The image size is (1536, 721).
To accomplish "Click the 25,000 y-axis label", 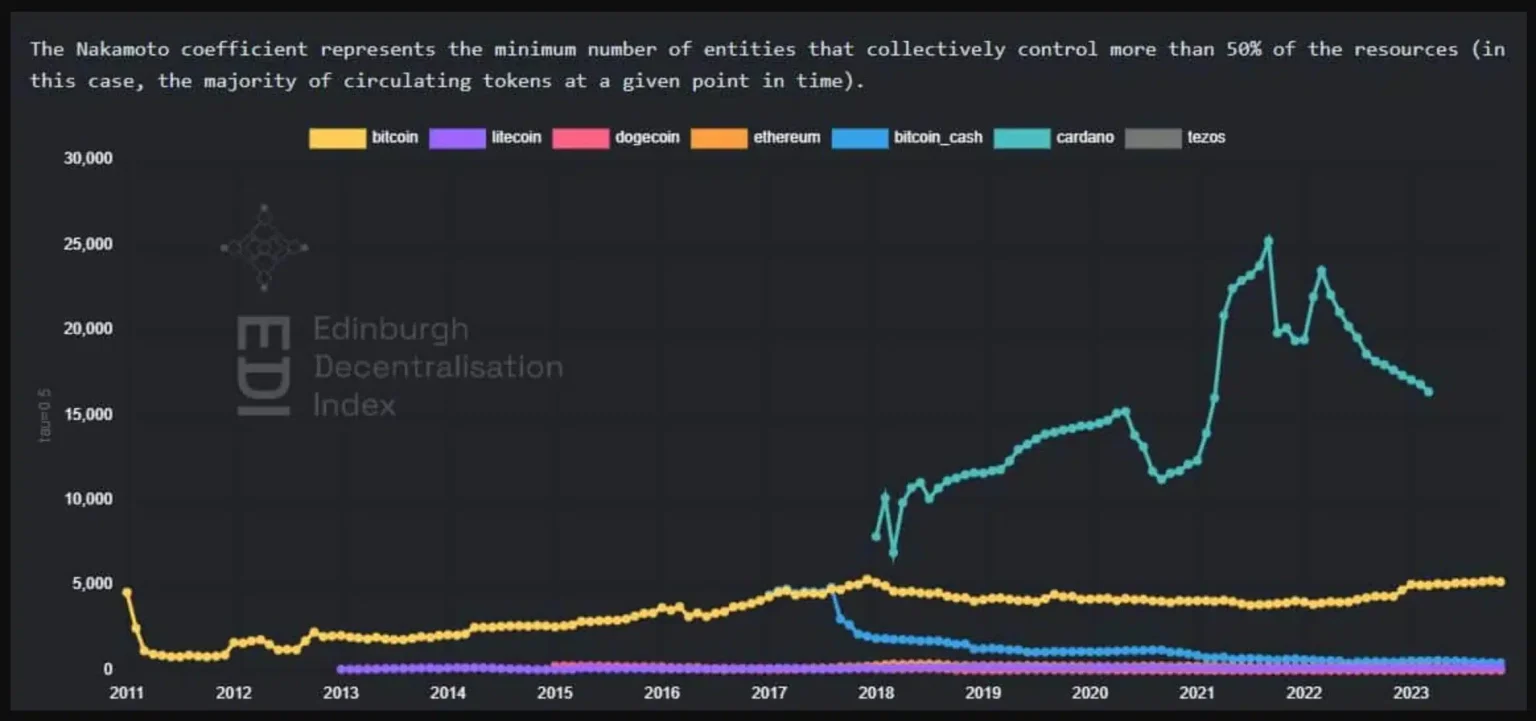I will (88, 244).
